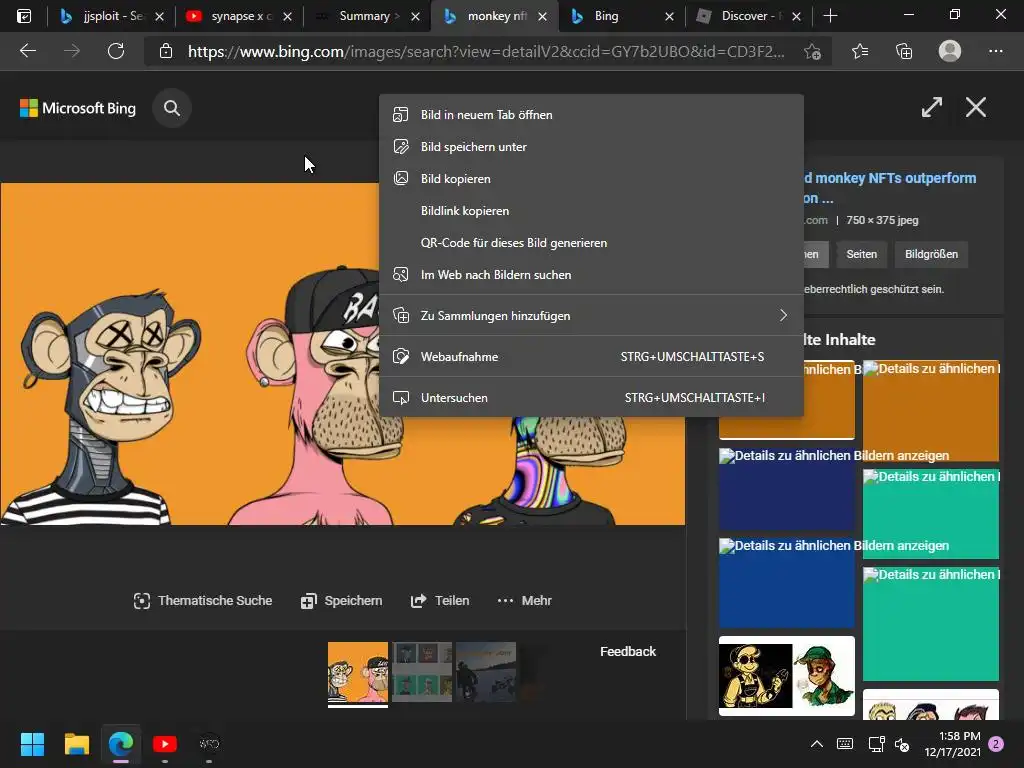
Task: Select the third dark thumbnail
Action: (x=486, y=672)
